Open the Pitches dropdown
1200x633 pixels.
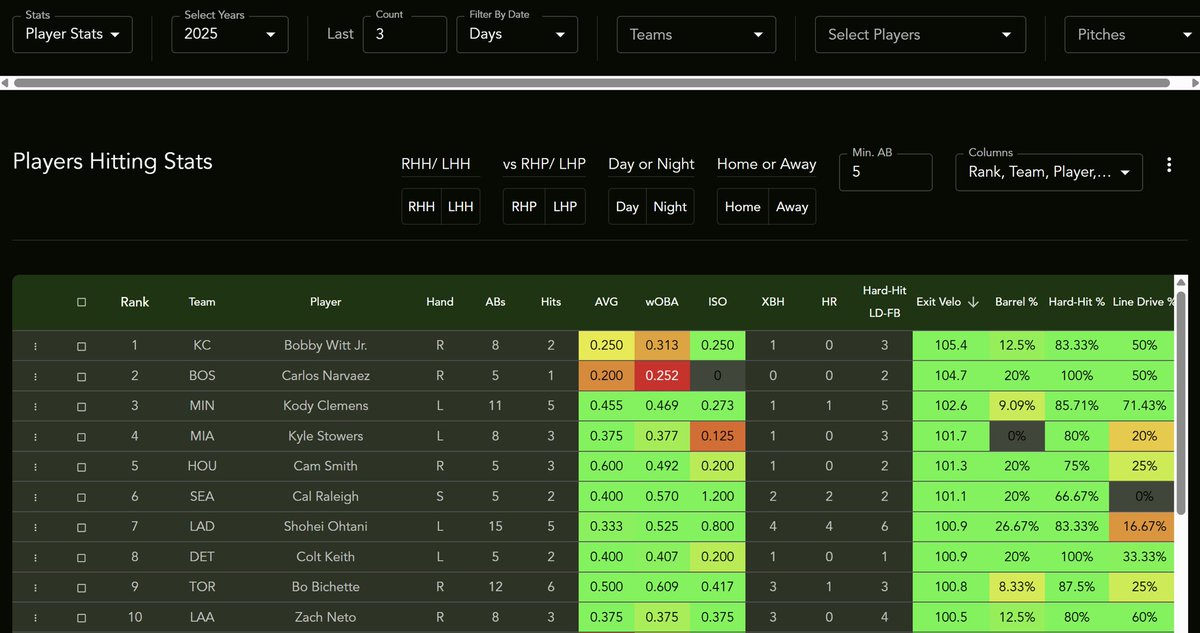pyautogui.click(x=1132, y=34)
